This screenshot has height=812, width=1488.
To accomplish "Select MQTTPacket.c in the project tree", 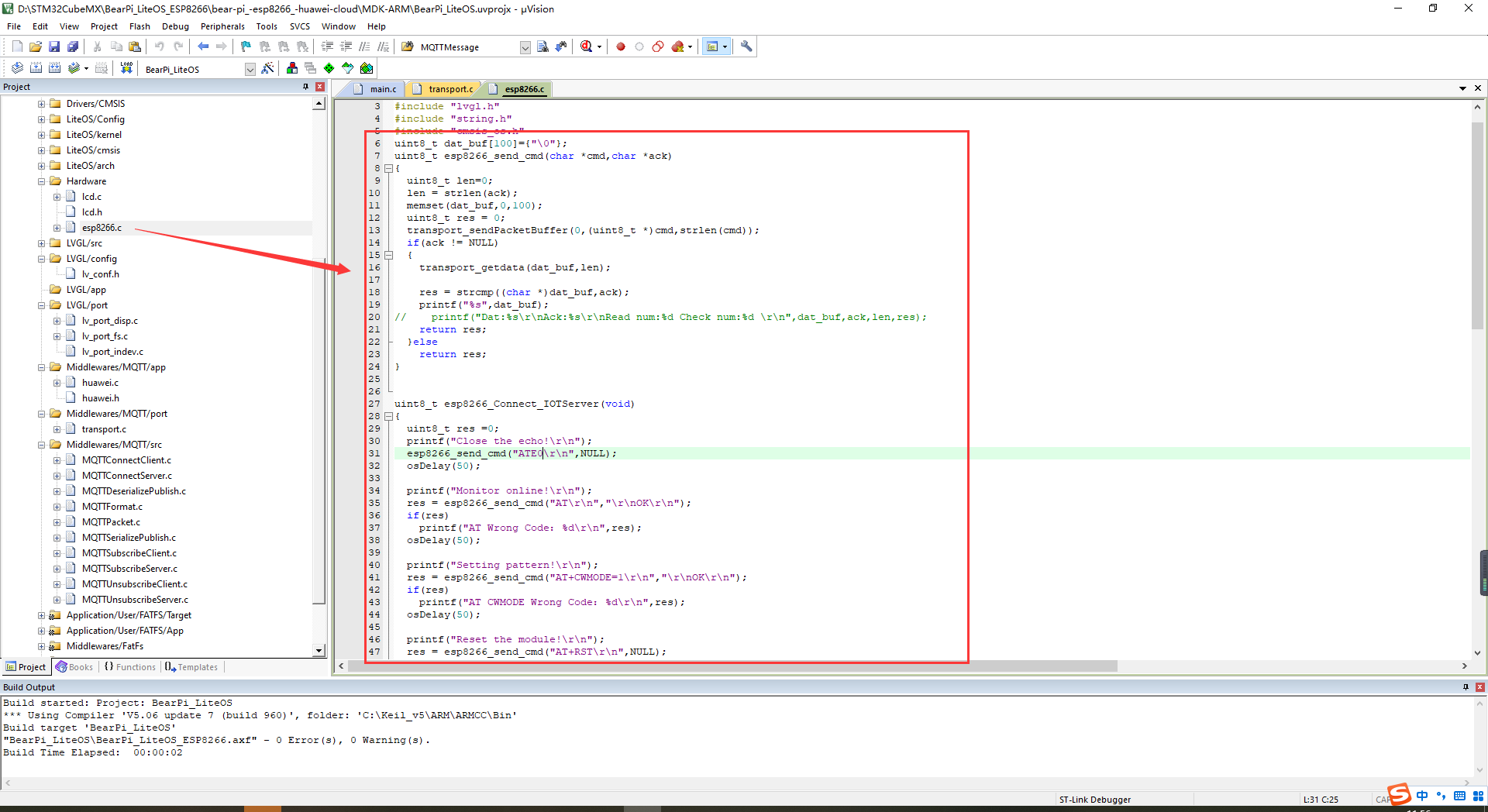I will tap(111, 522).
